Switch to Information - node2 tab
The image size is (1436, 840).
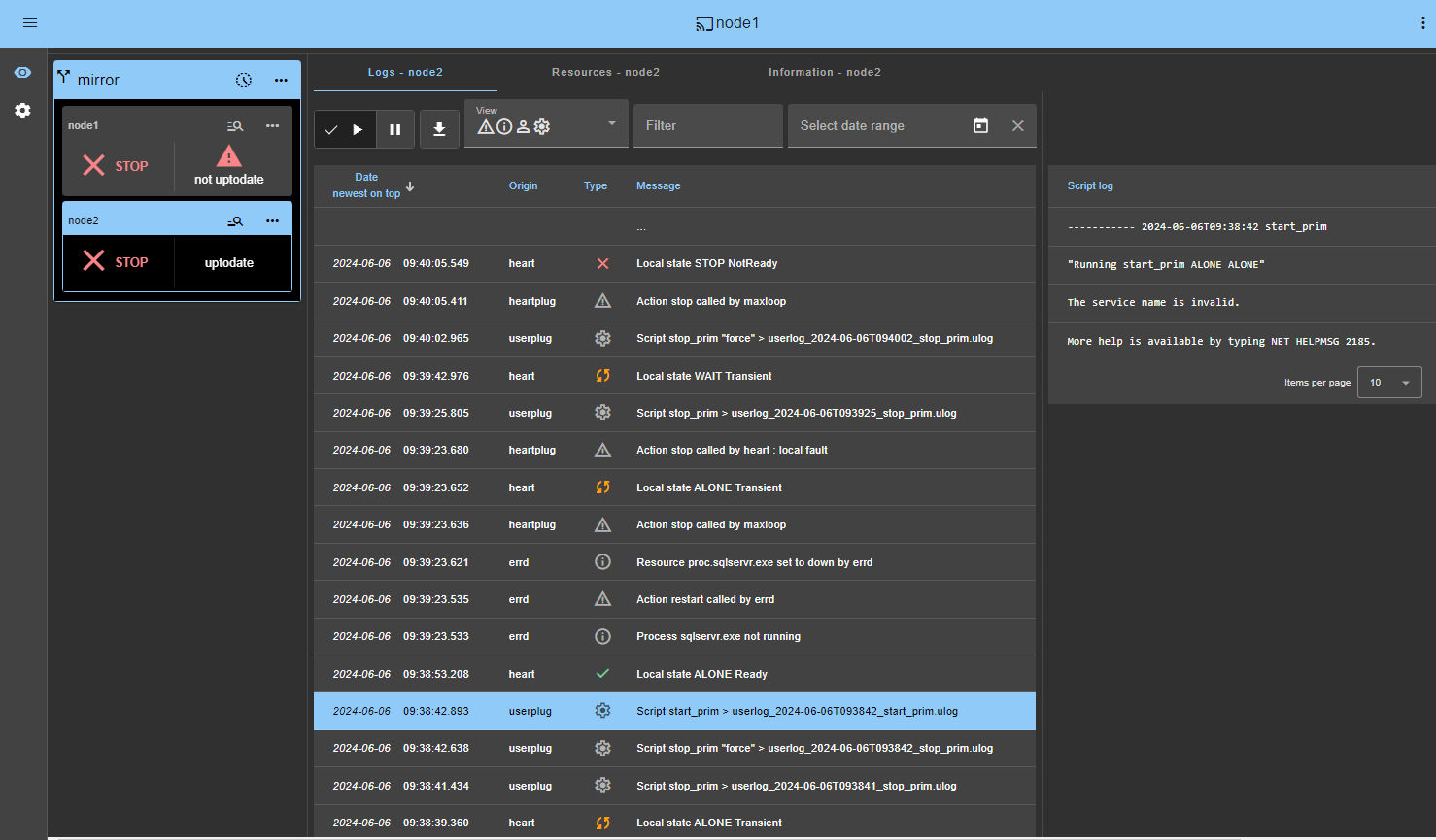(x=824, y=72)
